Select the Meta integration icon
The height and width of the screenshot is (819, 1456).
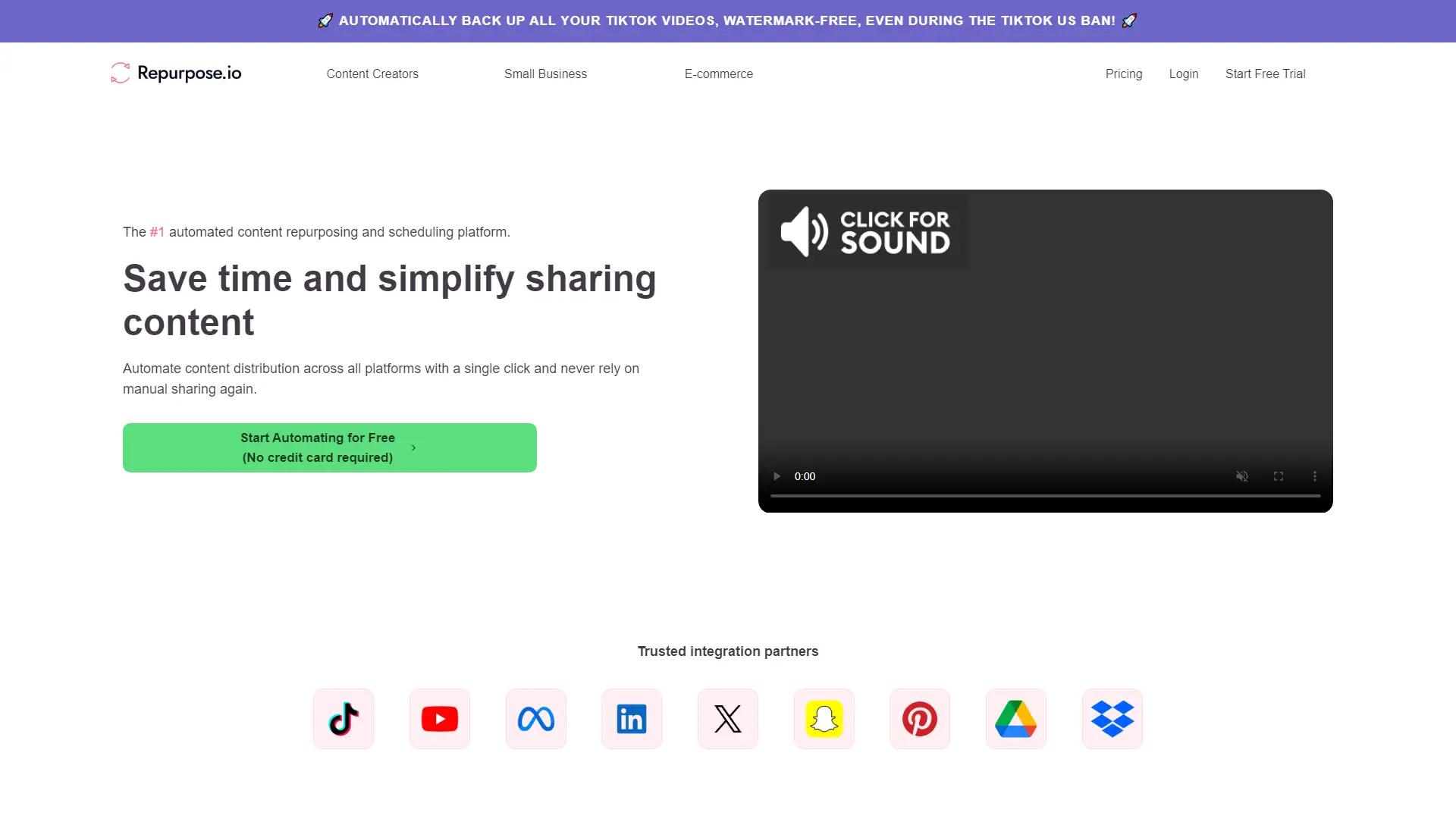(535, 718)
